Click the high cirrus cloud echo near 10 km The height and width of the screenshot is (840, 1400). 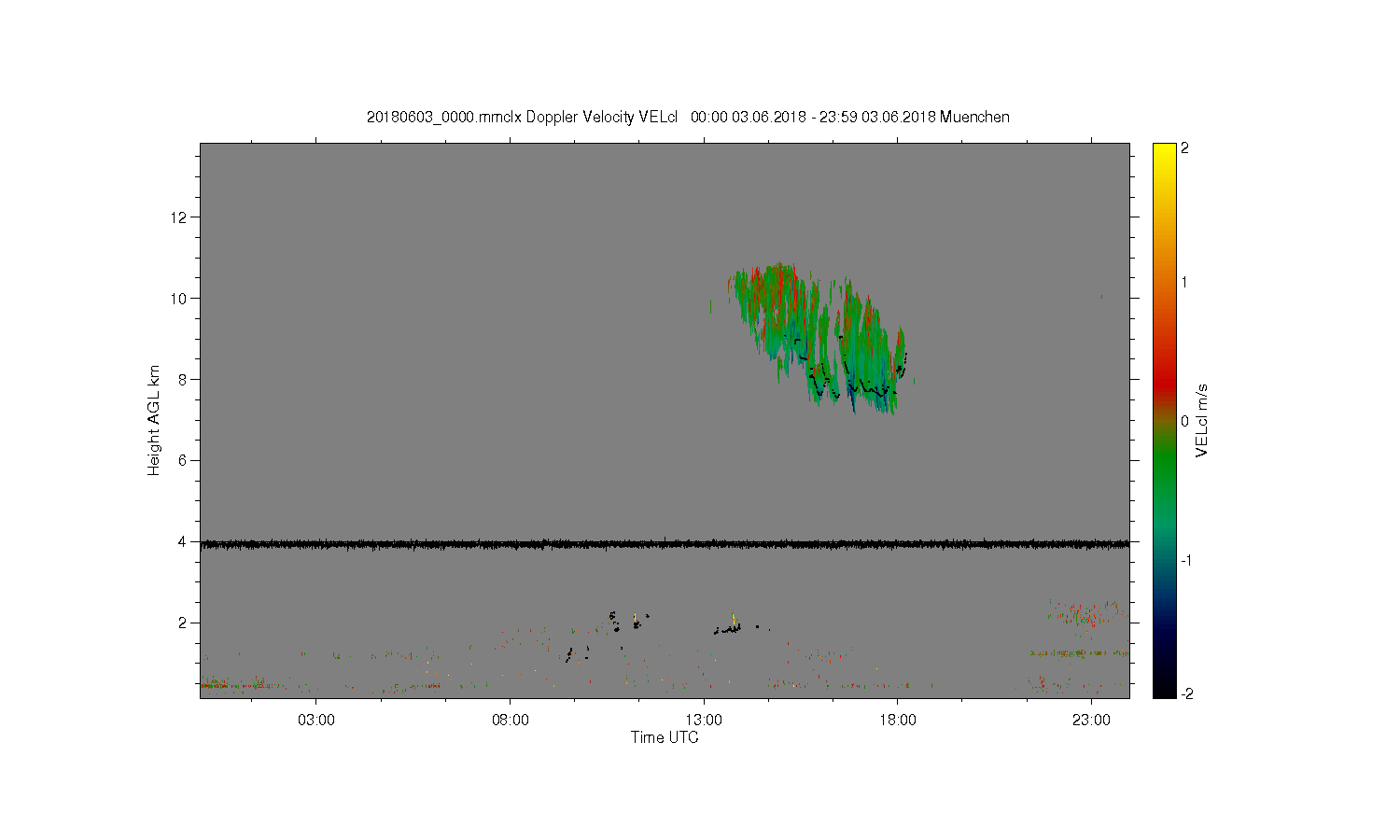pos(818,341)
